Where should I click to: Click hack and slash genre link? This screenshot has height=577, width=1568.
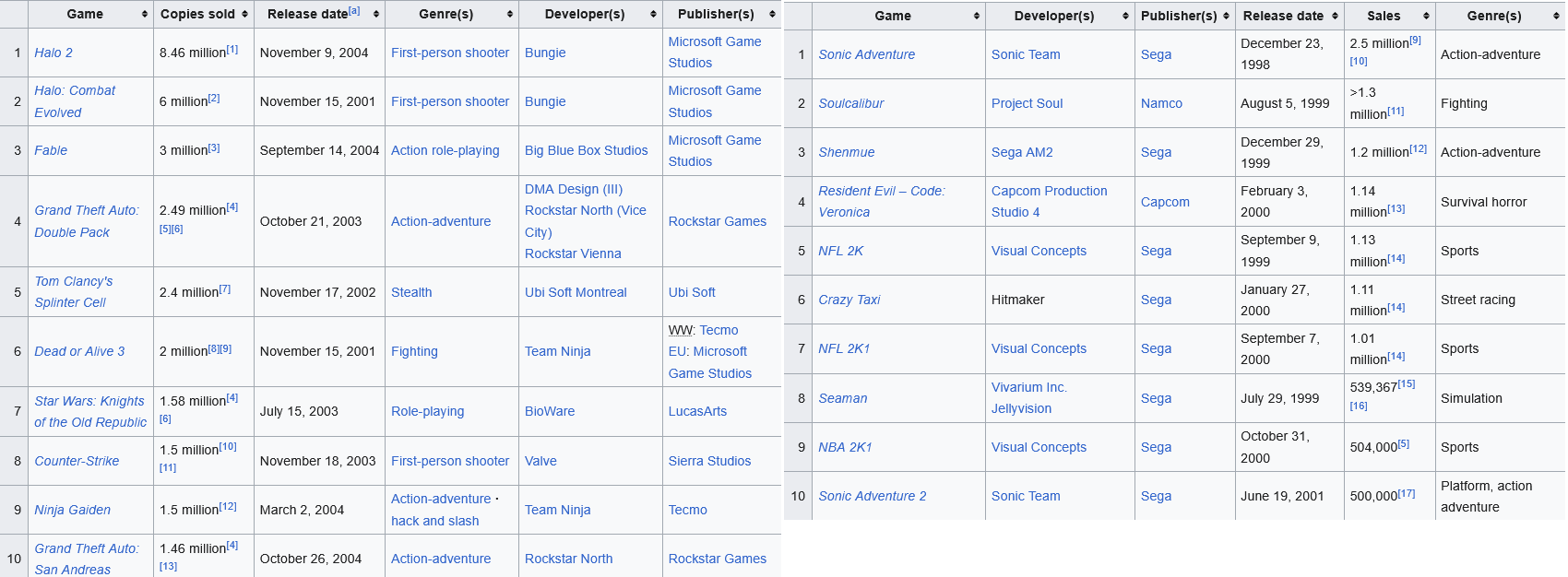[435, 521]
